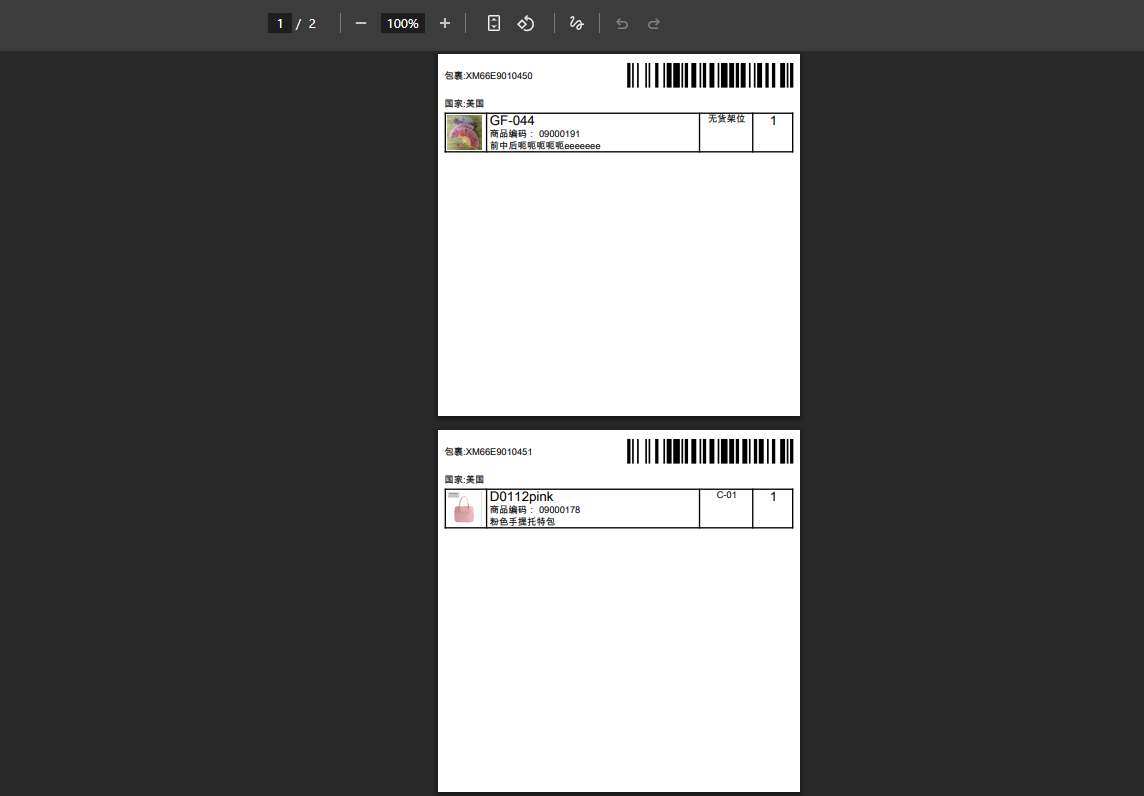Image resolution: width=1144 pixels, height=796 pixels.
Task: Redo the annotation
Action: (x=654, y=23)
